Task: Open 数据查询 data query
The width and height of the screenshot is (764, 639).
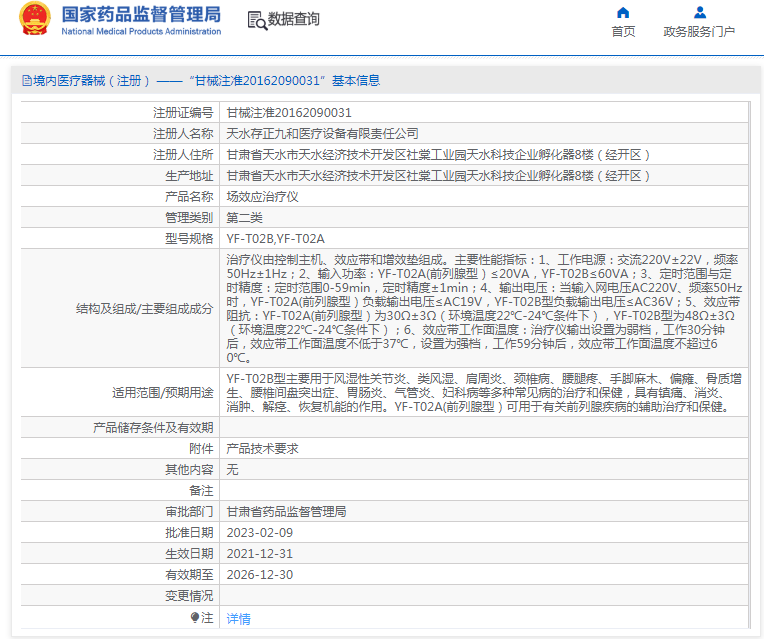Action: pyautogui.click(x=294, y=19)
